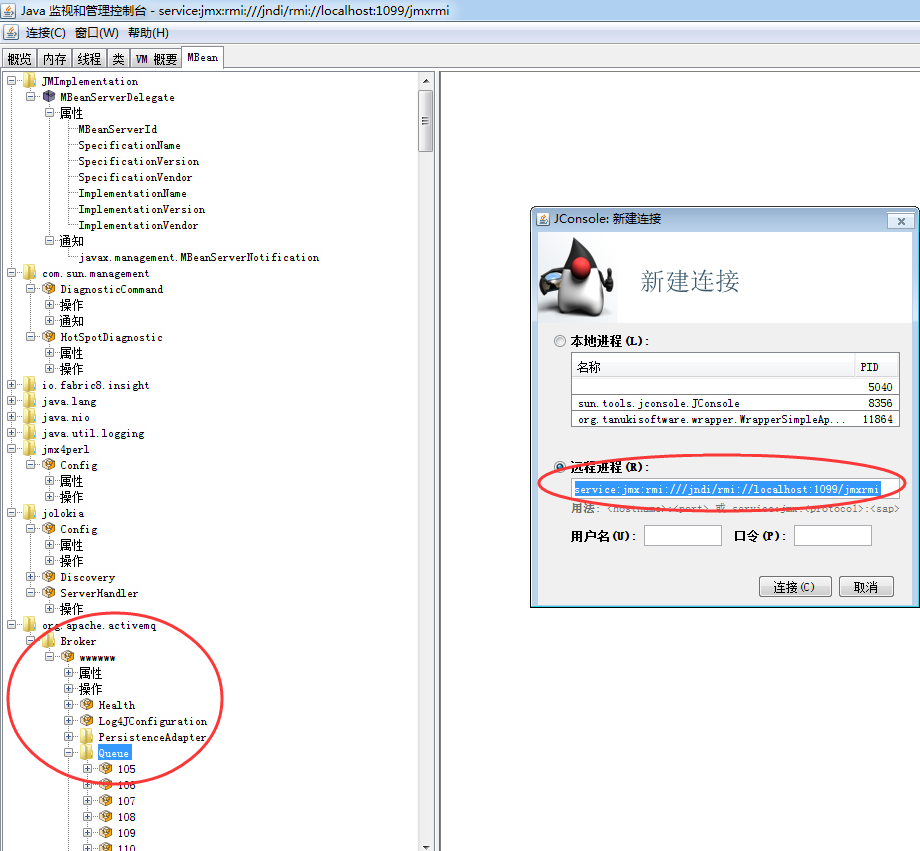
Task: Click the Broker folder icon
Action: (x=49, y=641)
